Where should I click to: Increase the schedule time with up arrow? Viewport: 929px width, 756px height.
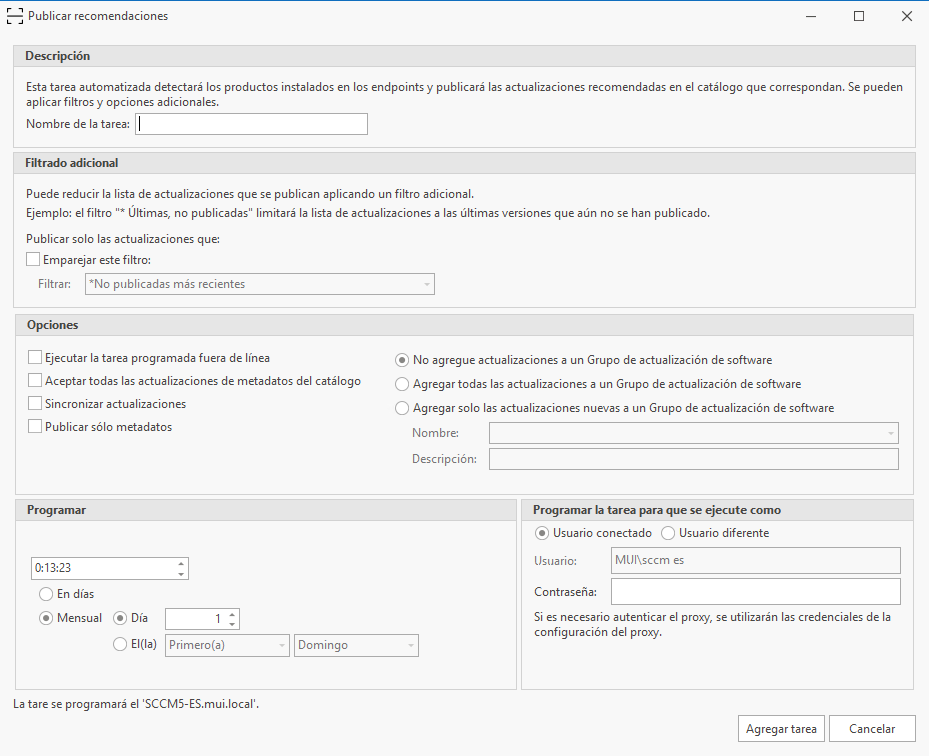click(181, 563)
